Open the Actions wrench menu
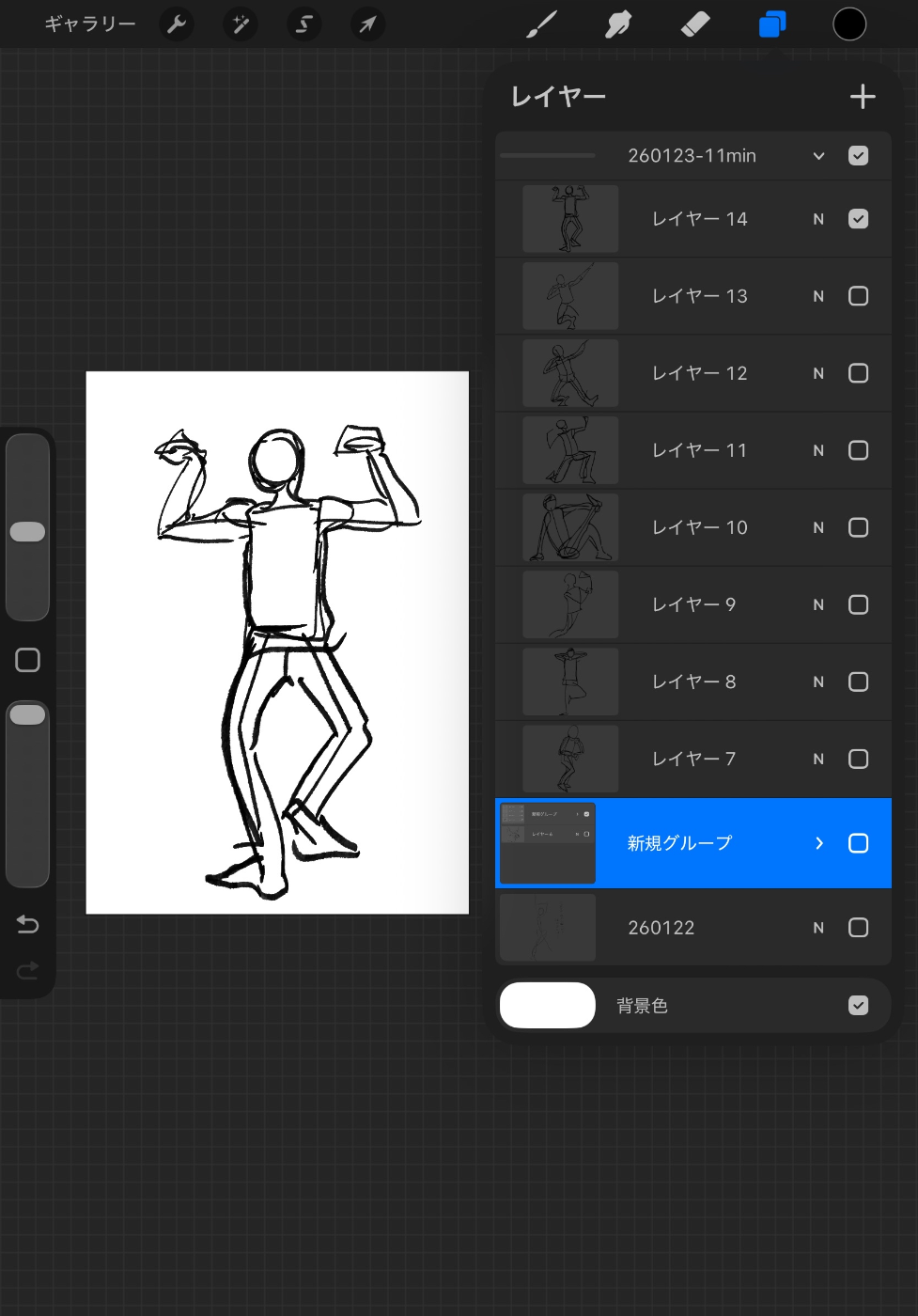The width and height of the screenshot is (918, 1316). click(177, 24)
